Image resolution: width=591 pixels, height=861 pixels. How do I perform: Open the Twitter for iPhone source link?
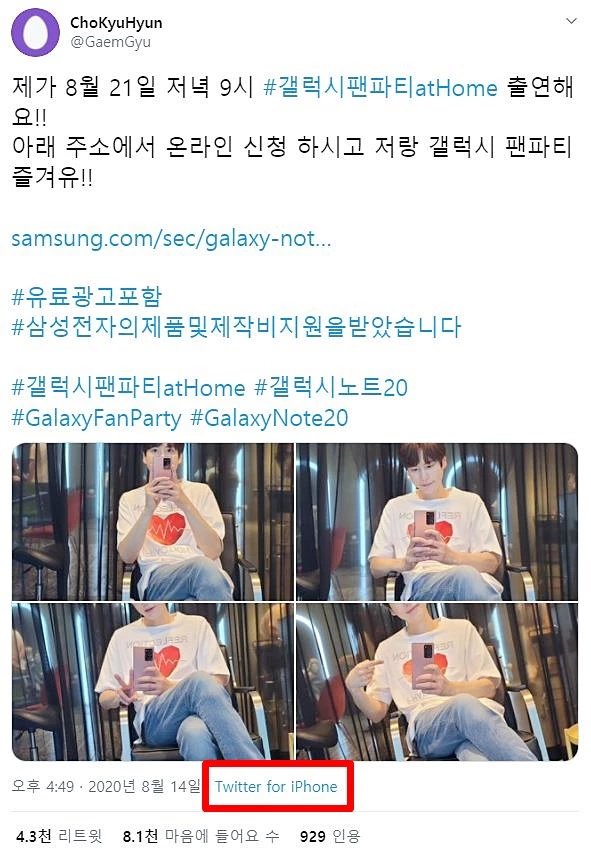pyautogui.click(x=276, y=786)
